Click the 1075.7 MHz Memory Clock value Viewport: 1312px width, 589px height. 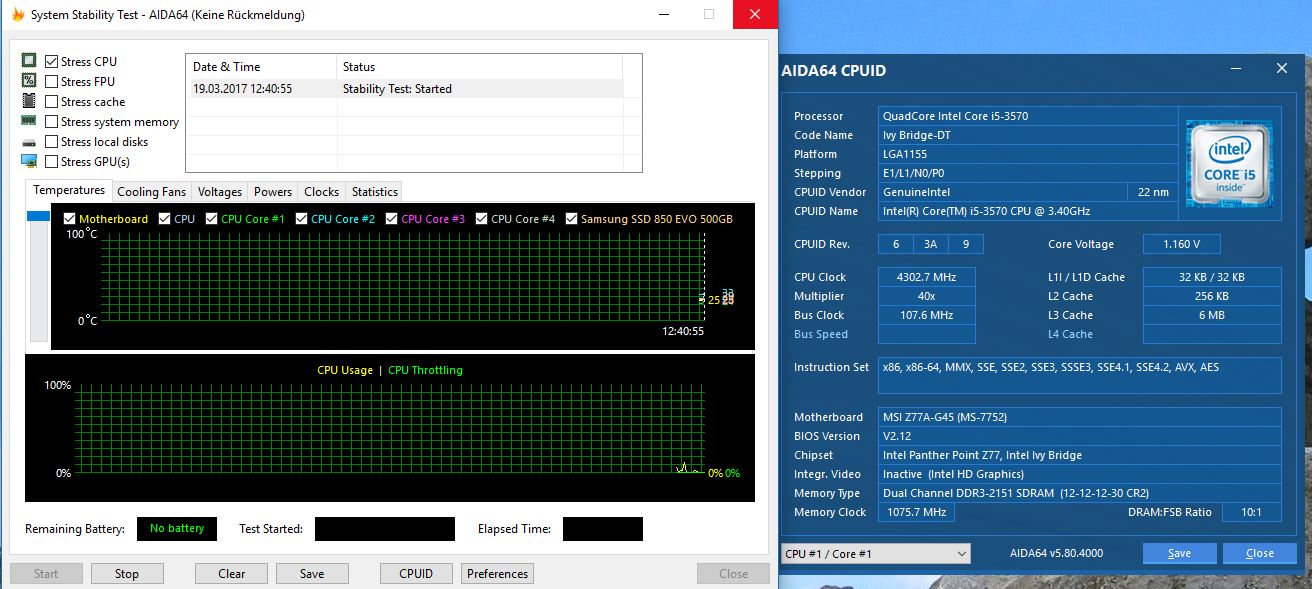pyautogui.click(x=915, y=512)
